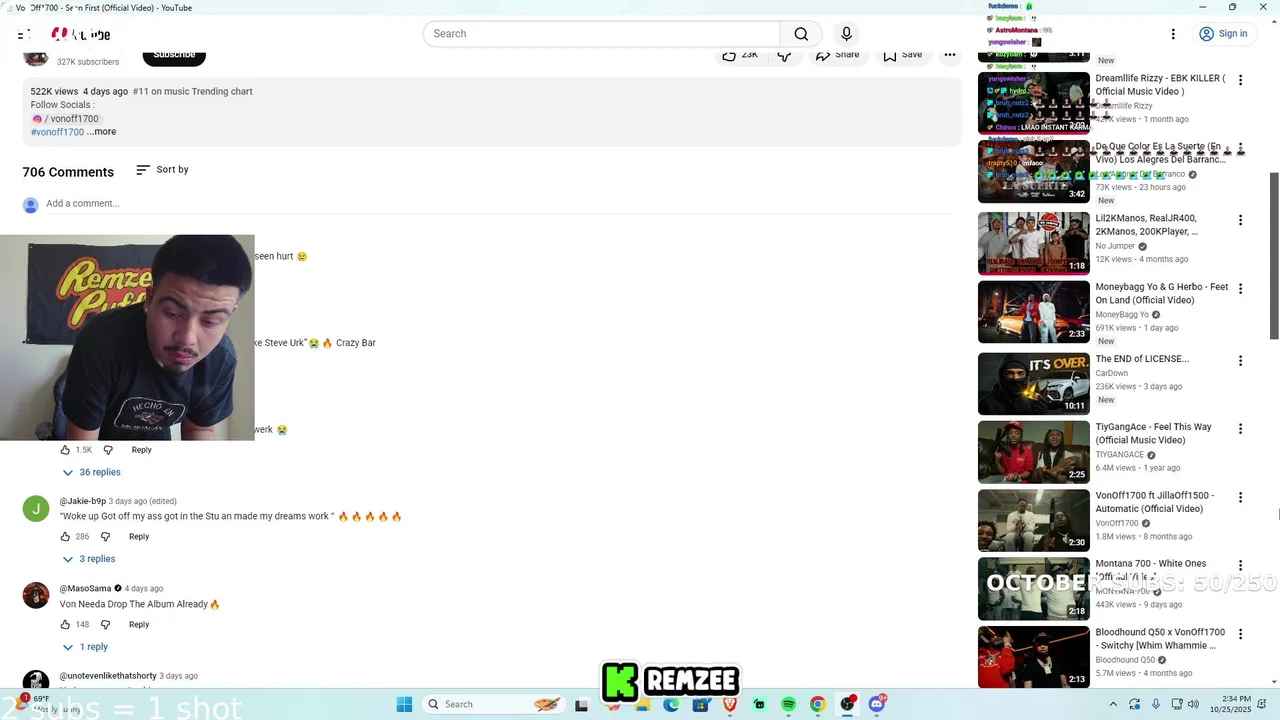Expand 3 replies under @Jakie-b9p

(90, 559)
